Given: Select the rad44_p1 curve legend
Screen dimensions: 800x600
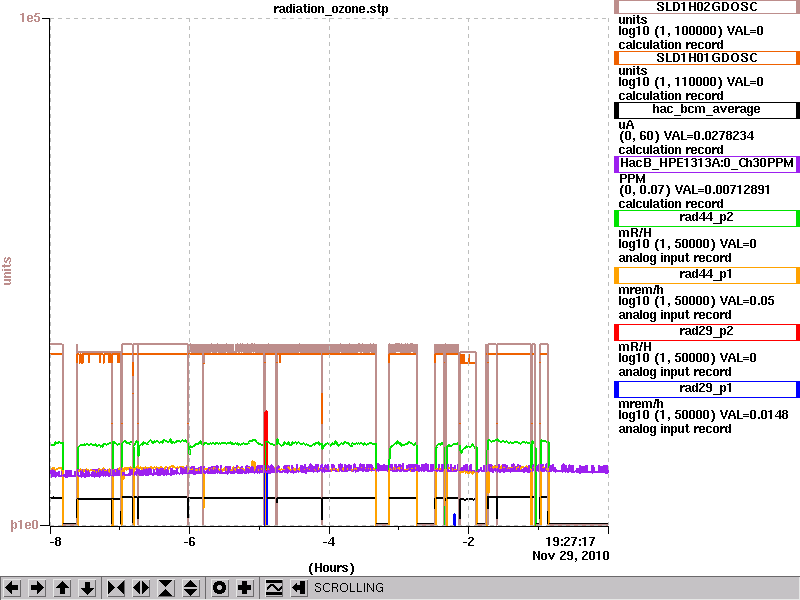Looking at the screenshot, I should [x=707, y=275].
